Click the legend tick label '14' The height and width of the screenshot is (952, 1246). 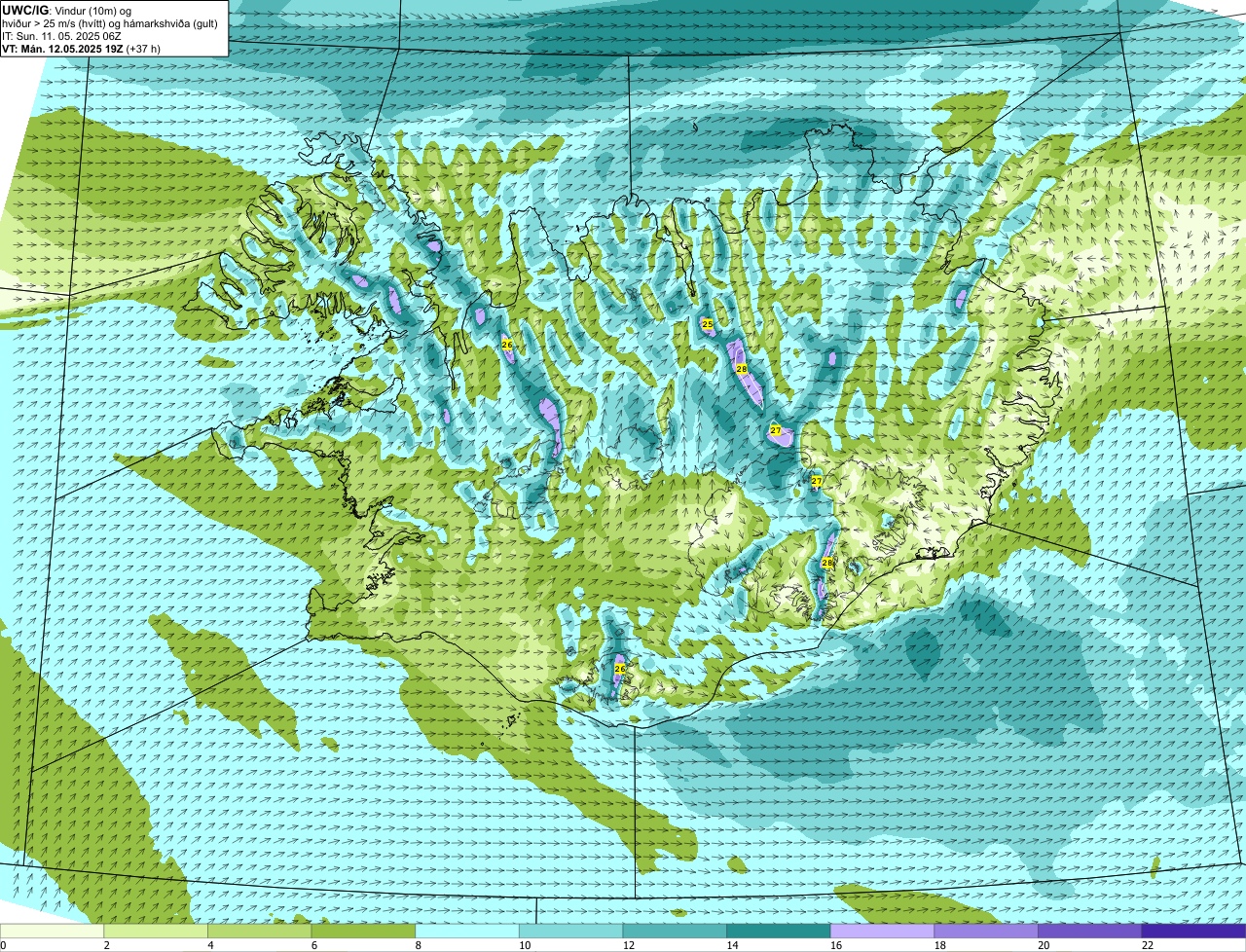tap(732, 945)
